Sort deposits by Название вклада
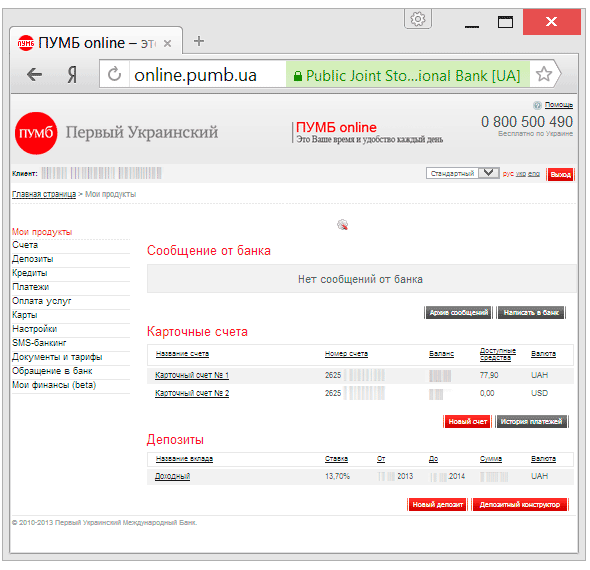Image resolution: width=590 pixels, height=570 pixels. (184, 459)
